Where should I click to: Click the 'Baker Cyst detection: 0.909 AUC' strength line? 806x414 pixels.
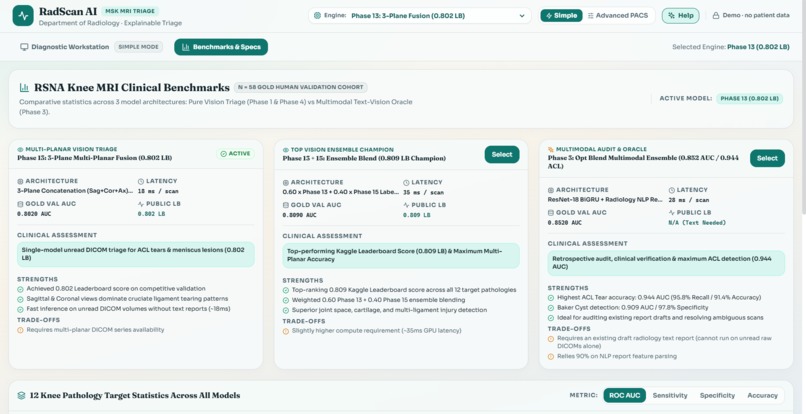tap(633, 308)
